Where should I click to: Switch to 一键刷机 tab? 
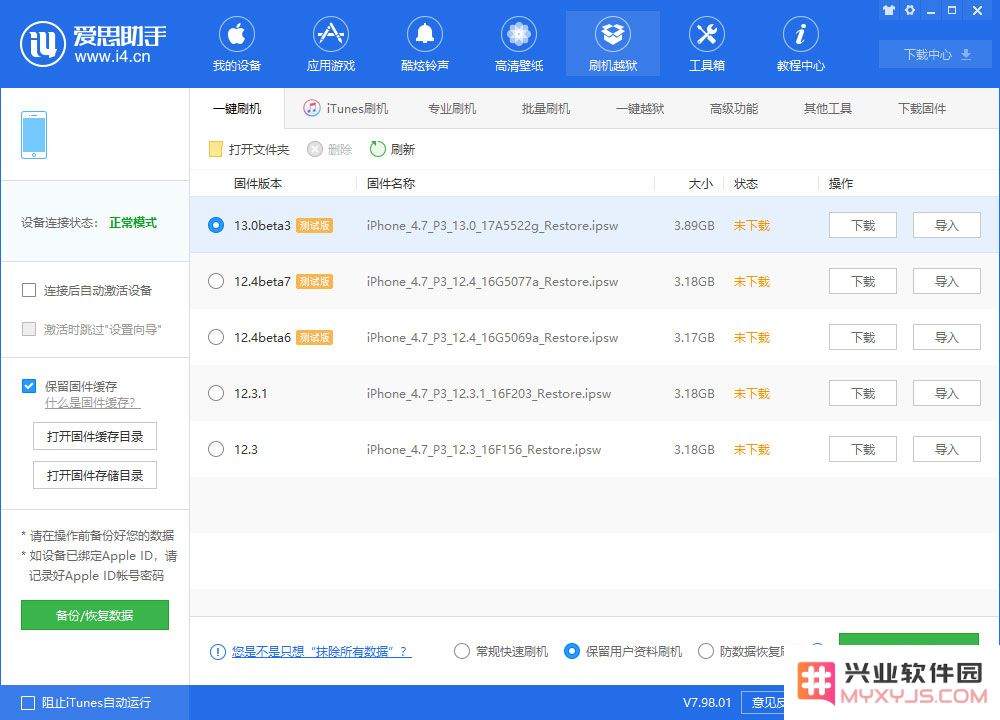(237, 108)
